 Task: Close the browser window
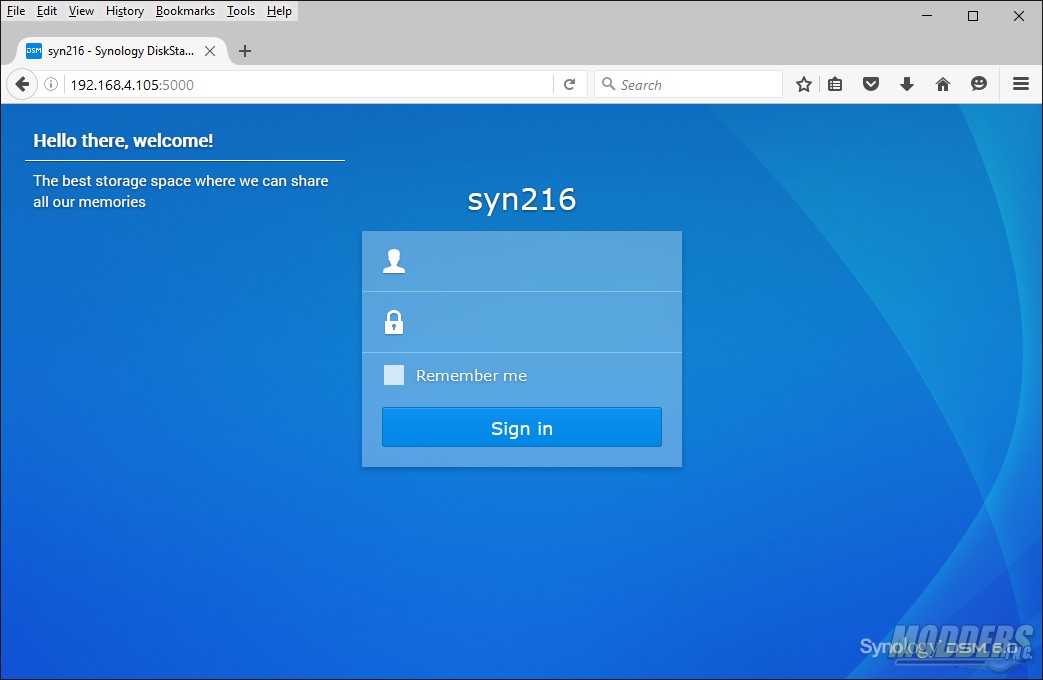1018,16
